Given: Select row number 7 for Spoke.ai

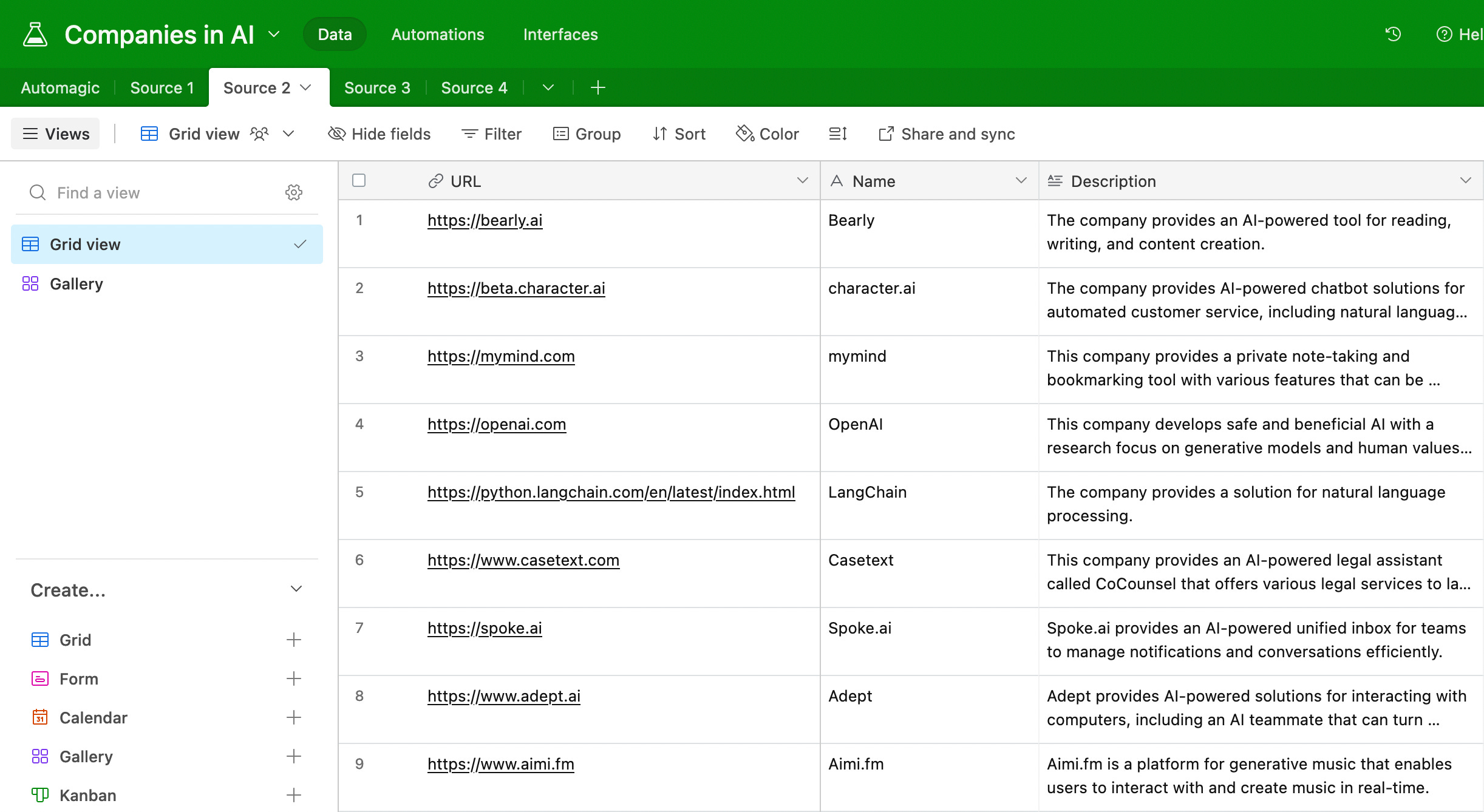Looking at the screenshot, I should coord(359,628).
